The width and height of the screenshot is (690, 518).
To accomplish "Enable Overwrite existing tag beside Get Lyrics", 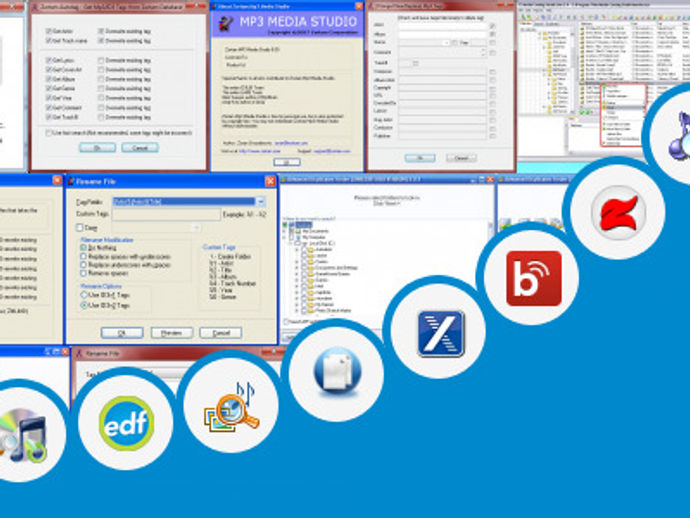I will [x=101, y=60].
